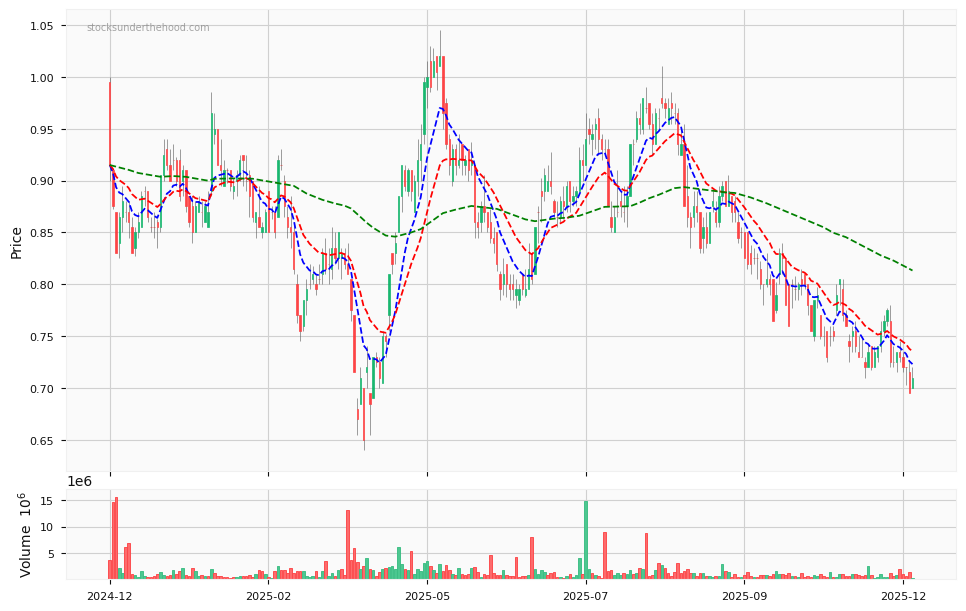Viewport: 966px width, 611px height.
Task: Select the 2025-07 date tick label
Action: (x=585, y=594)
